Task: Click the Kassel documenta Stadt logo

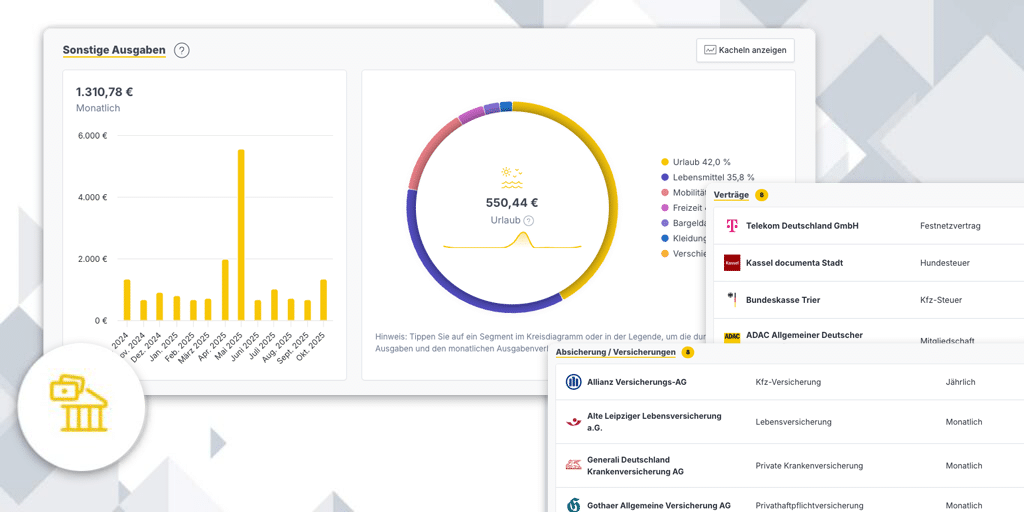Action: (x=732, y=263)
